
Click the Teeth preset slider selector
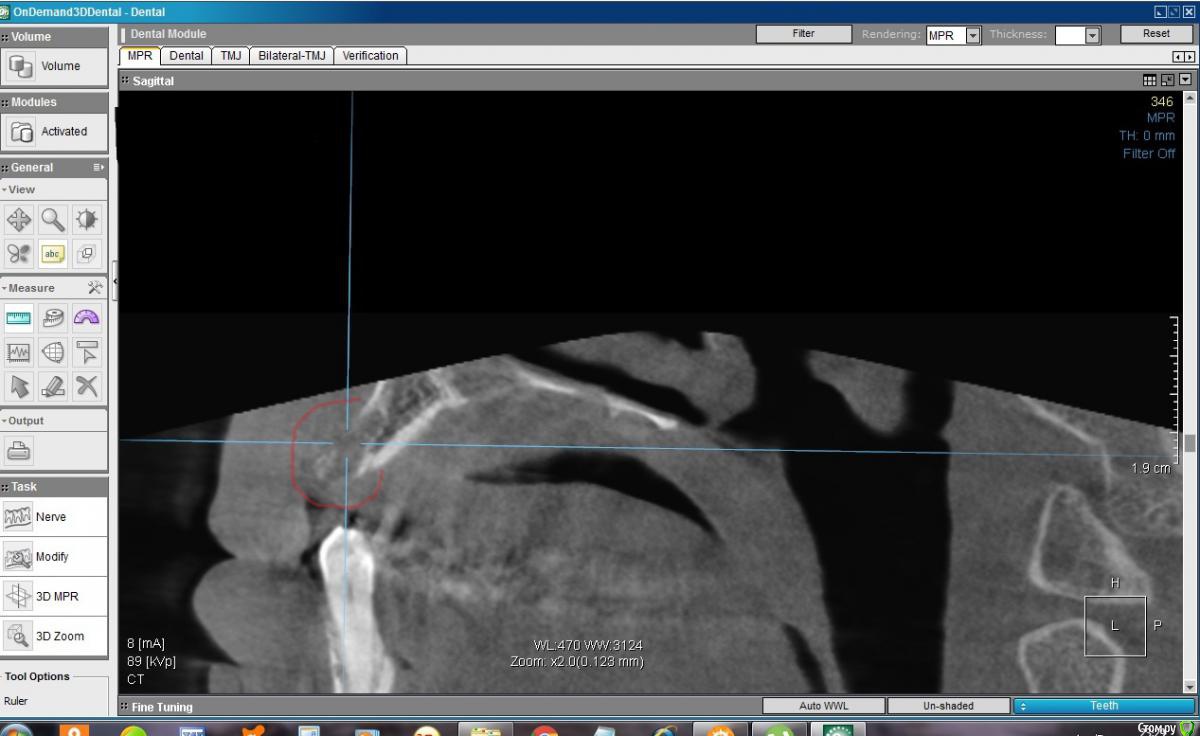coord(1103,706)
